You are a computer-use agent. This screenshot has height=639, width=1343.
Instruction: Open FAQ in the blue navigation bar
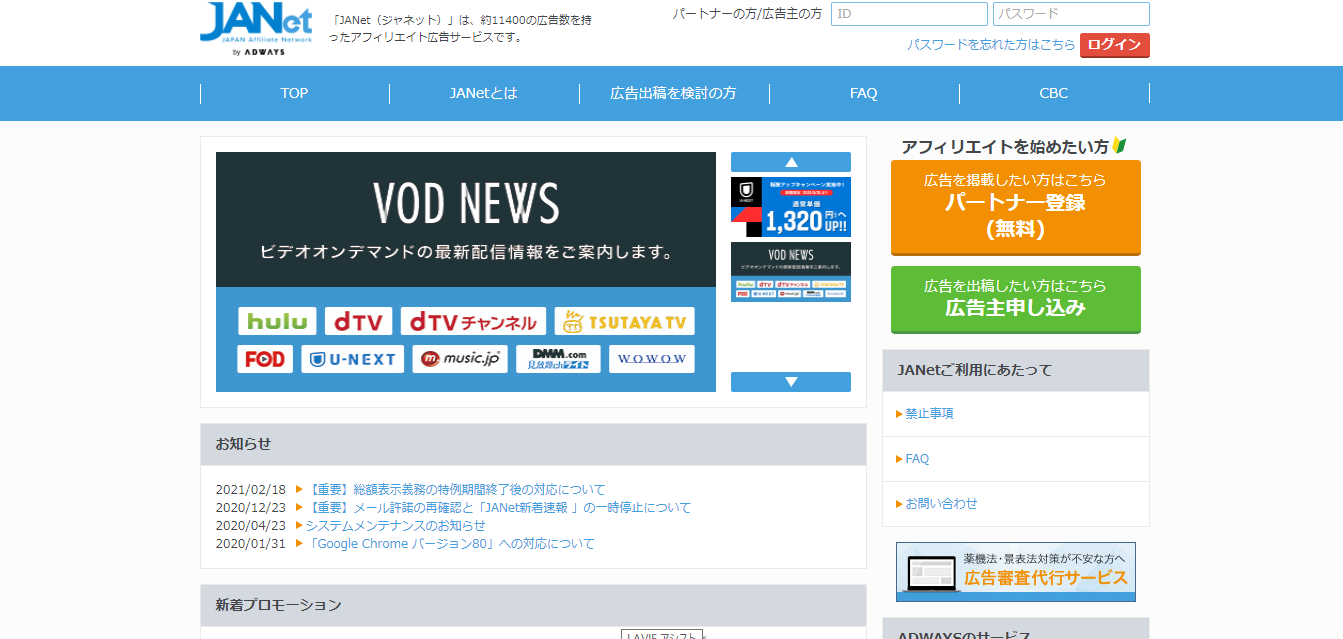(x=864, y=93)
